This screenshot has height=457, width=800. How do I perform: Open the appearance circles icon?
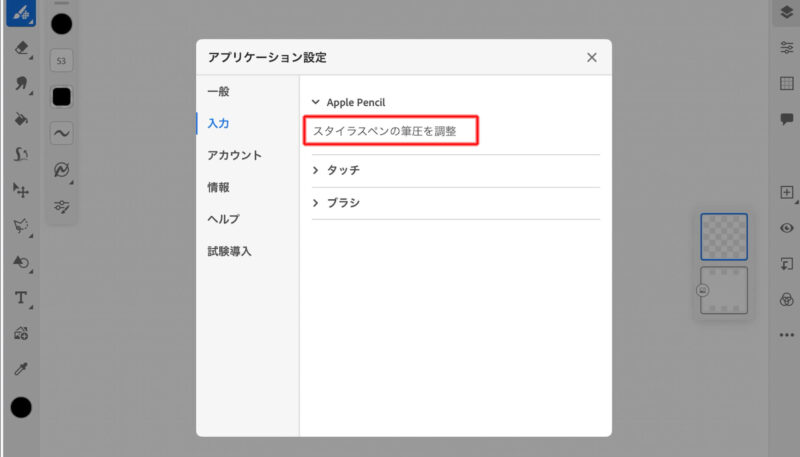(x=787, y=299)
